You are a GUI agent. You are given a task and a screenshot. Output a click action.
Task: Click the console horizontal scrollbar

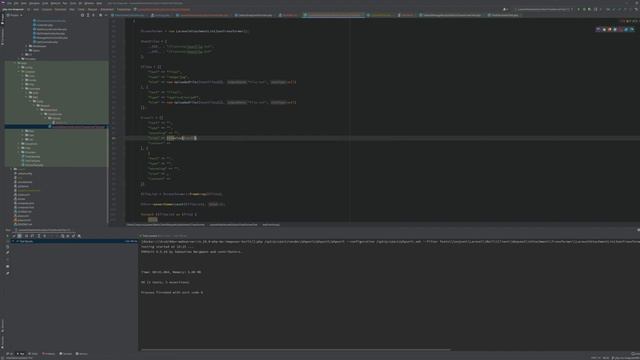295,349
